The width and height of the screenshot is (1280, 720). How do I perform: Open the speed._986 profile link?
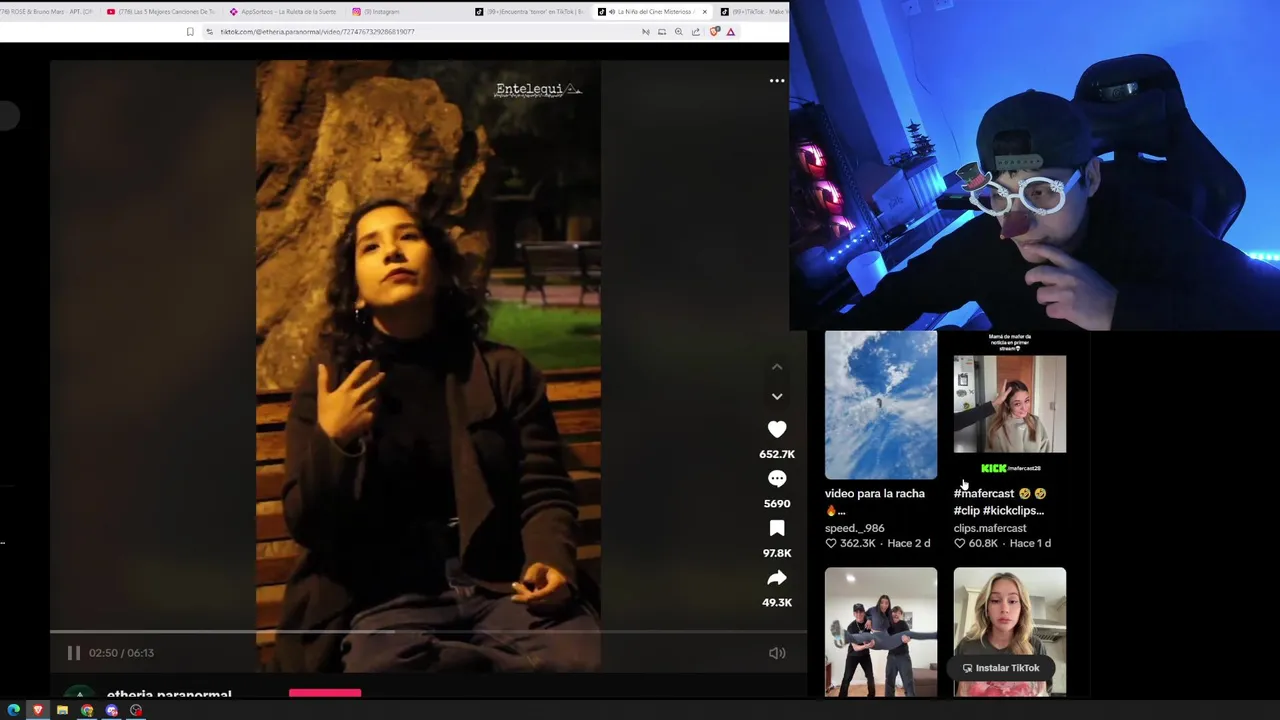(855, 528)
